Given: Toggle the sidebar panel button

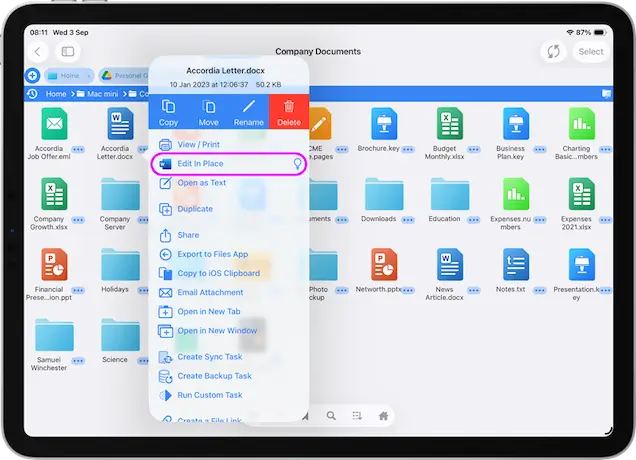Looking at the screenshot, I should point(67,51).
